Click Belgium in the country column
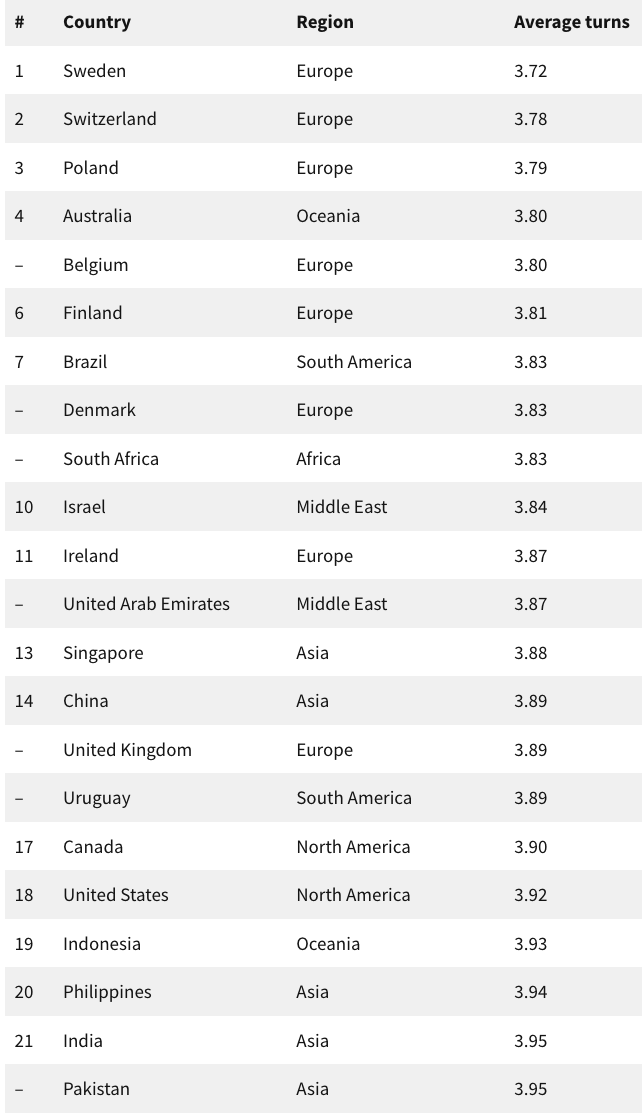 coord(95,265)
